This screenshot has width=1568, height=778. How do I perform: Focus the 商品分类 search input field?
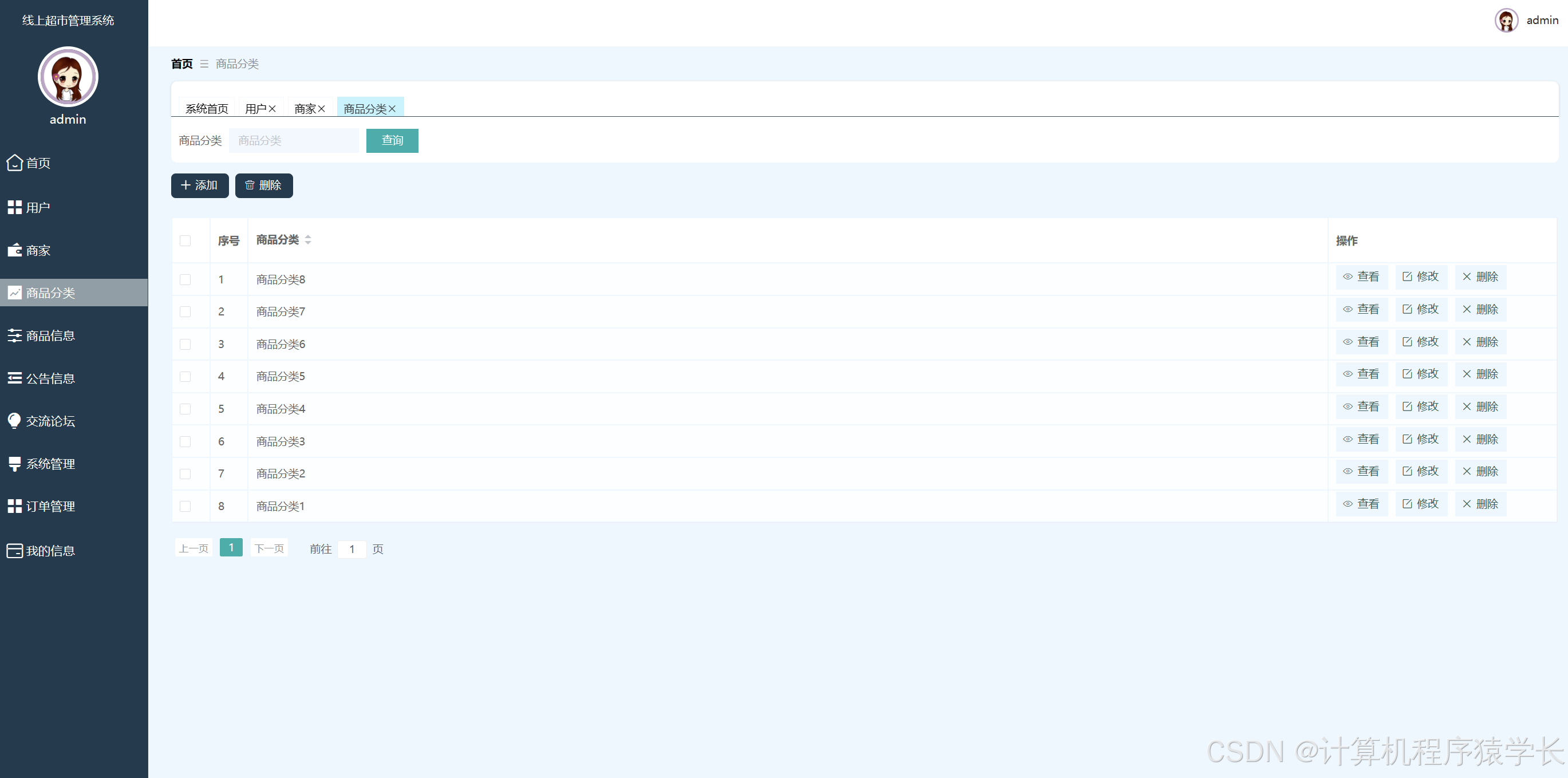294,141
